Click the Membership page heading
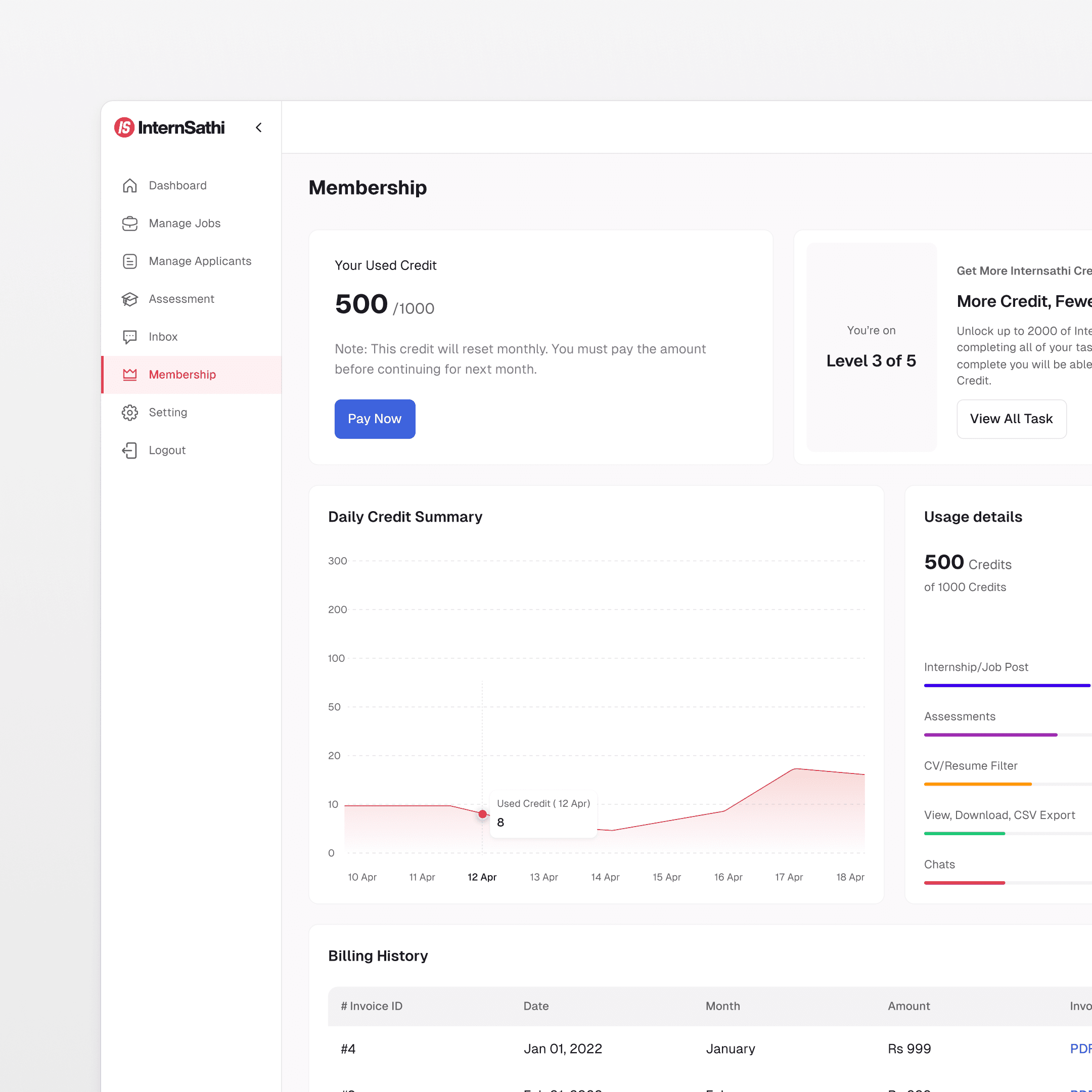 click(x=368, y=188)
